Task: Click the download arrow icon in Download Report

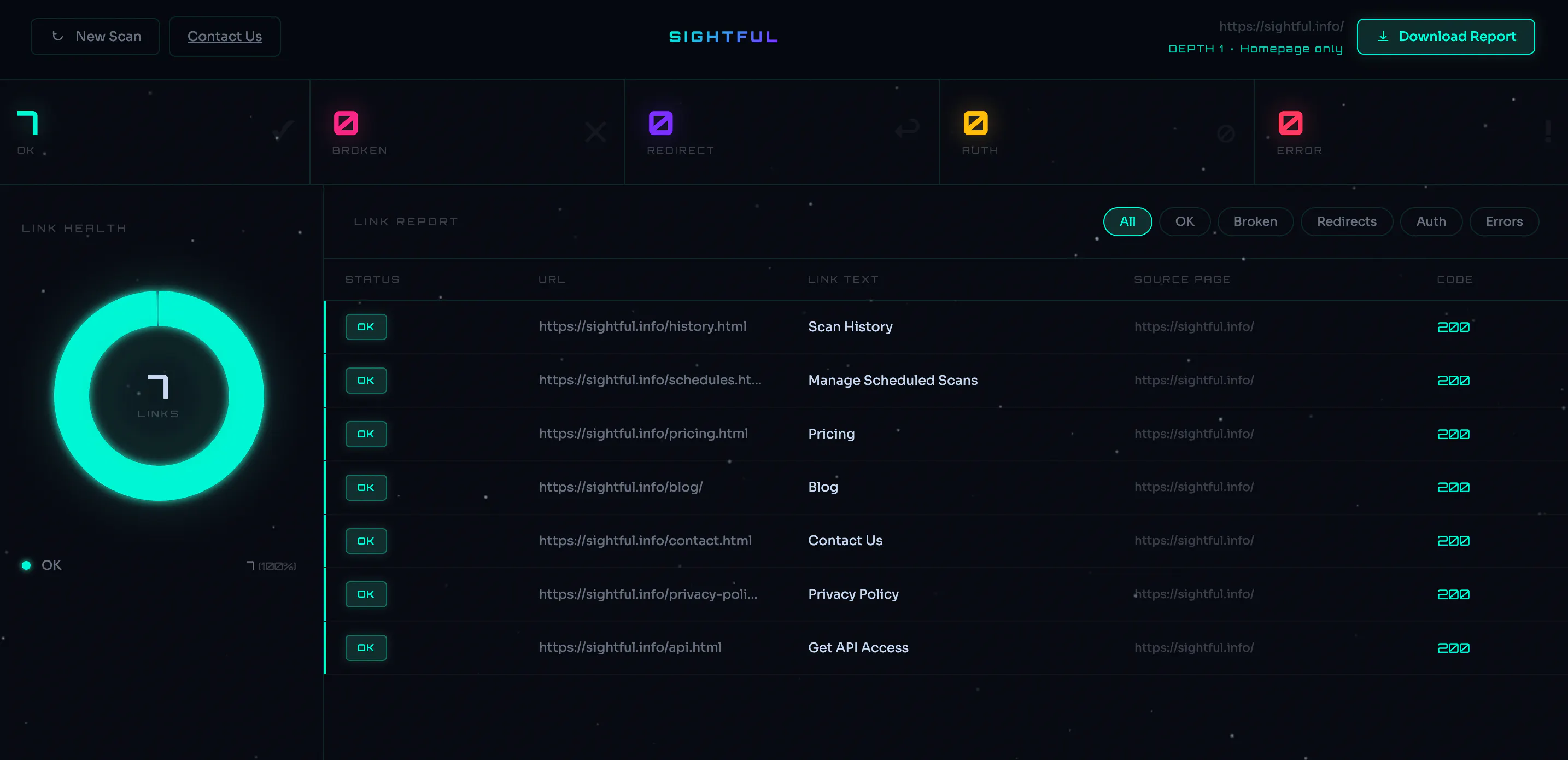Action: (1383, 37)
